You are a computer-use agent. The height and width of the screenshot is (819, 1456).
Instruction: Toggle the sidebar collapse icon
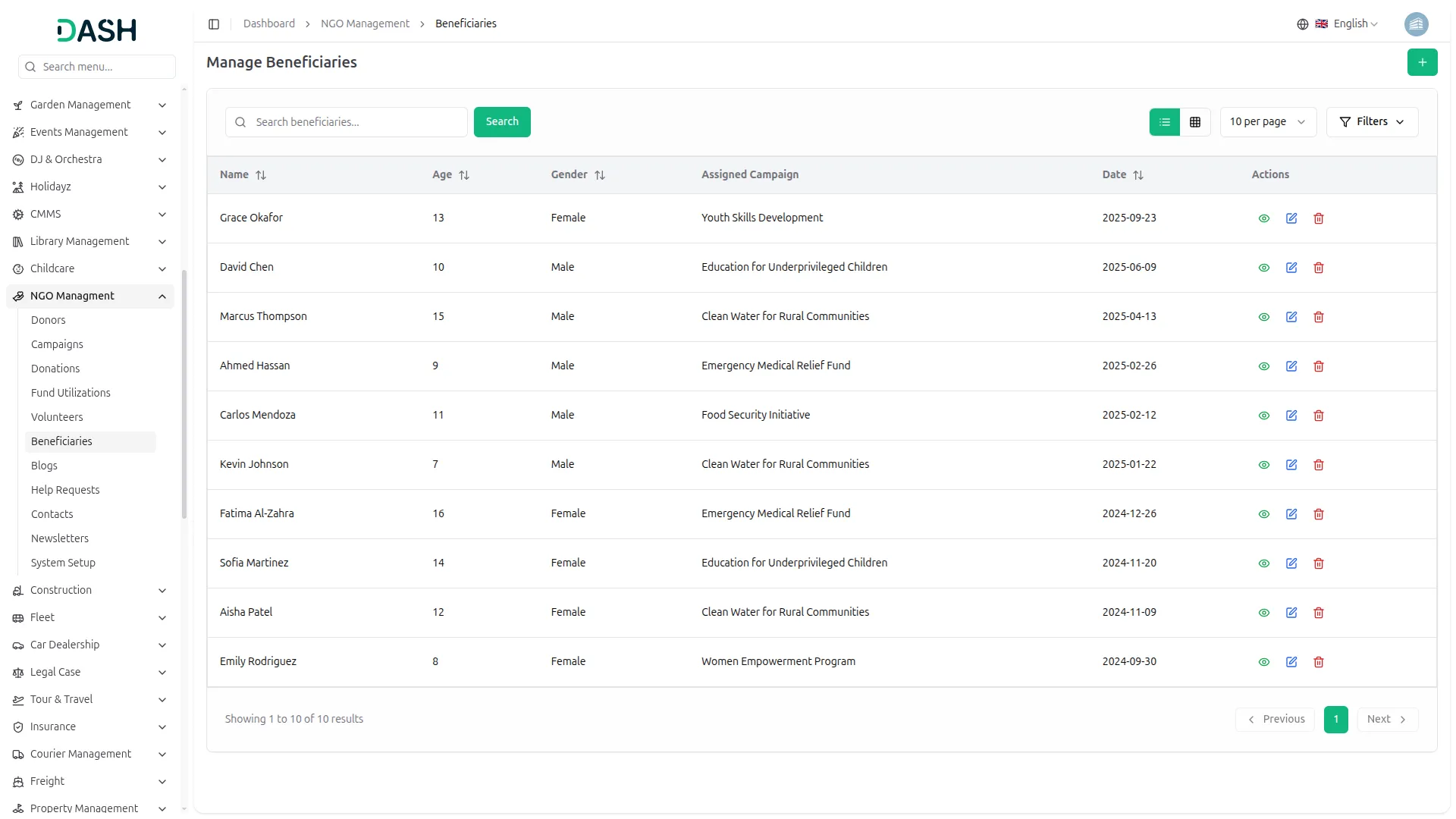click(x=214, y=24)
